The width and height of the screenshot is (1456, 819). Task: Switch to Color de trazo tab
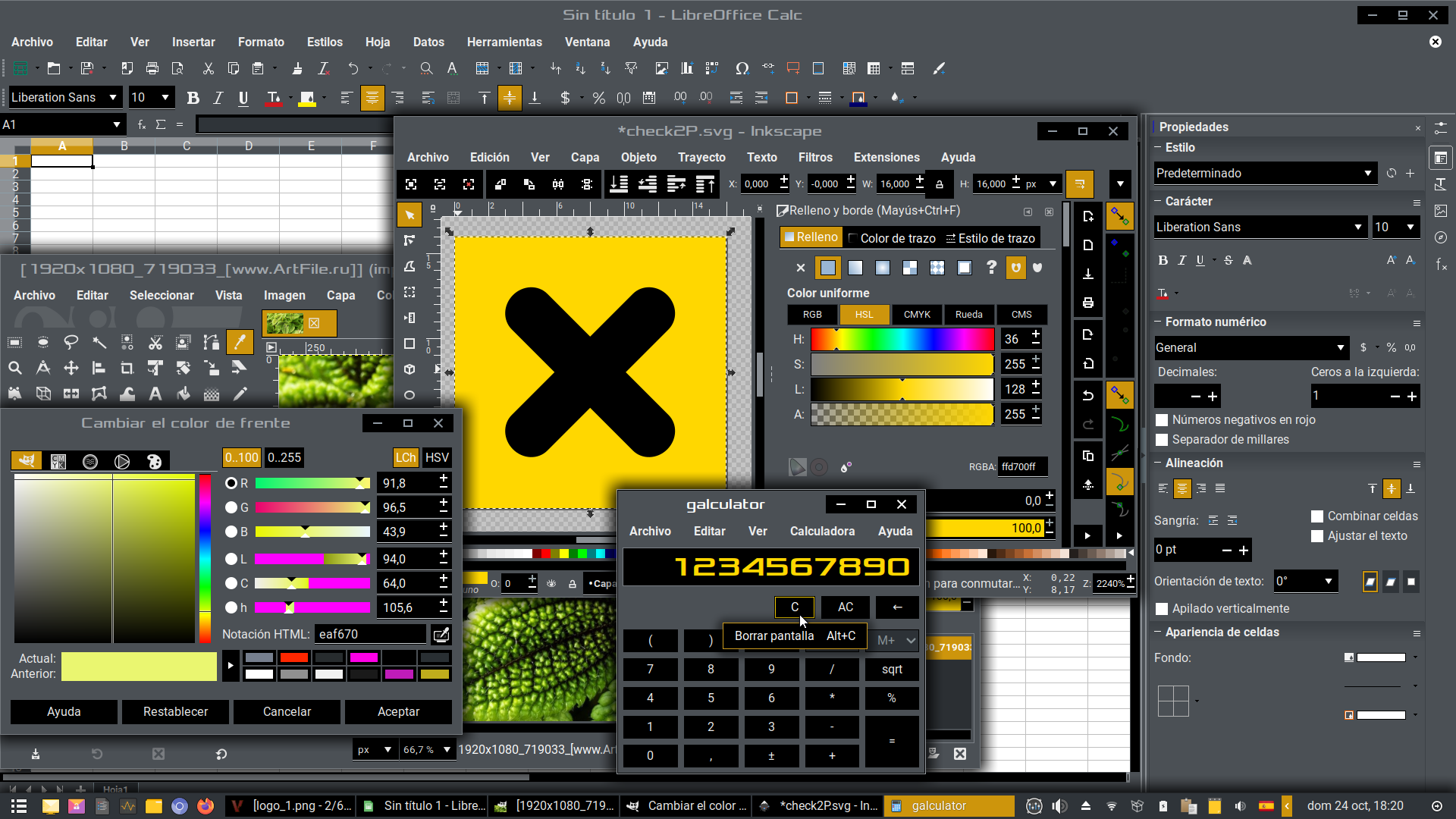(892, 238)
